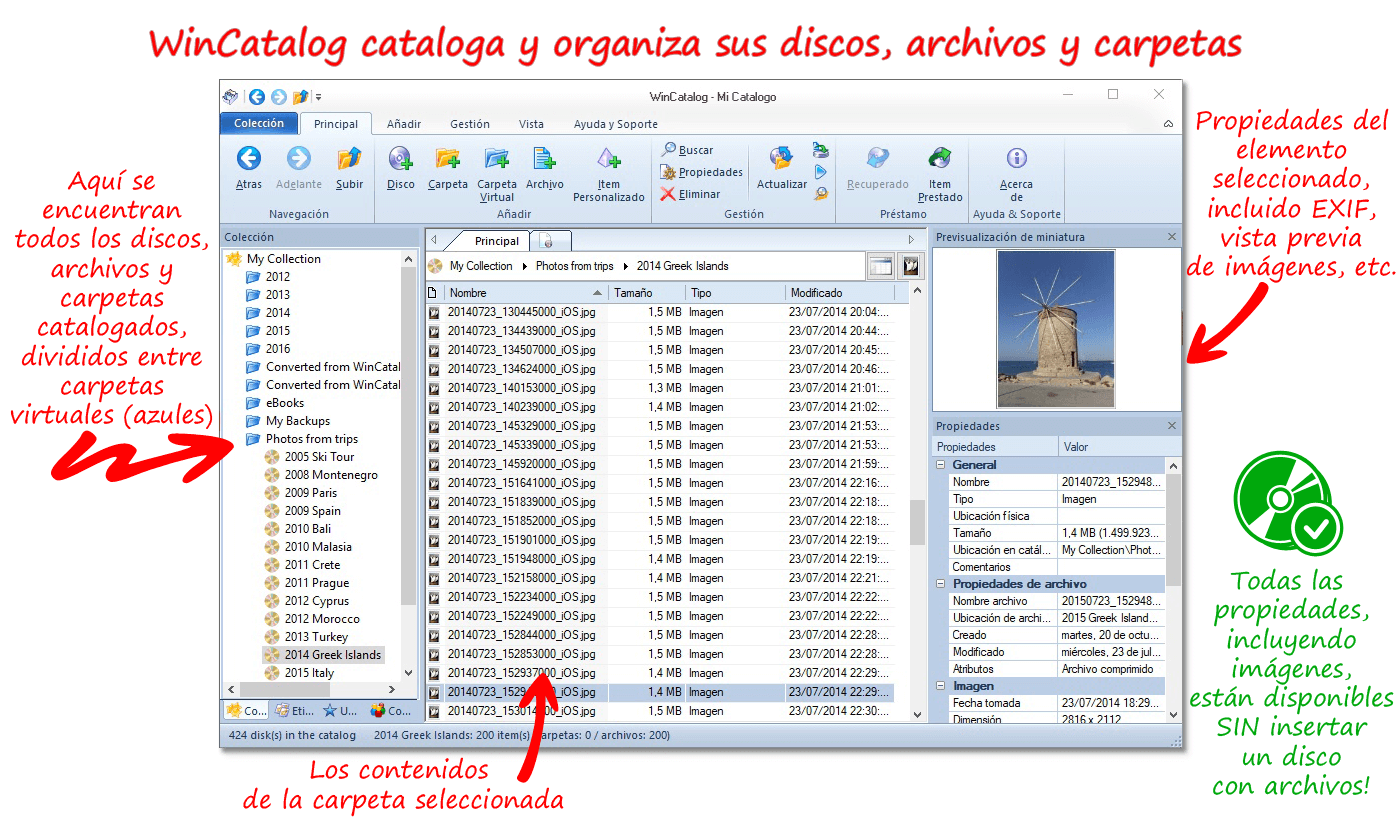The image size is (1400, 830).
Task: Click the Carpeta add-folder ribbon icon
Action: click(447, 158)
